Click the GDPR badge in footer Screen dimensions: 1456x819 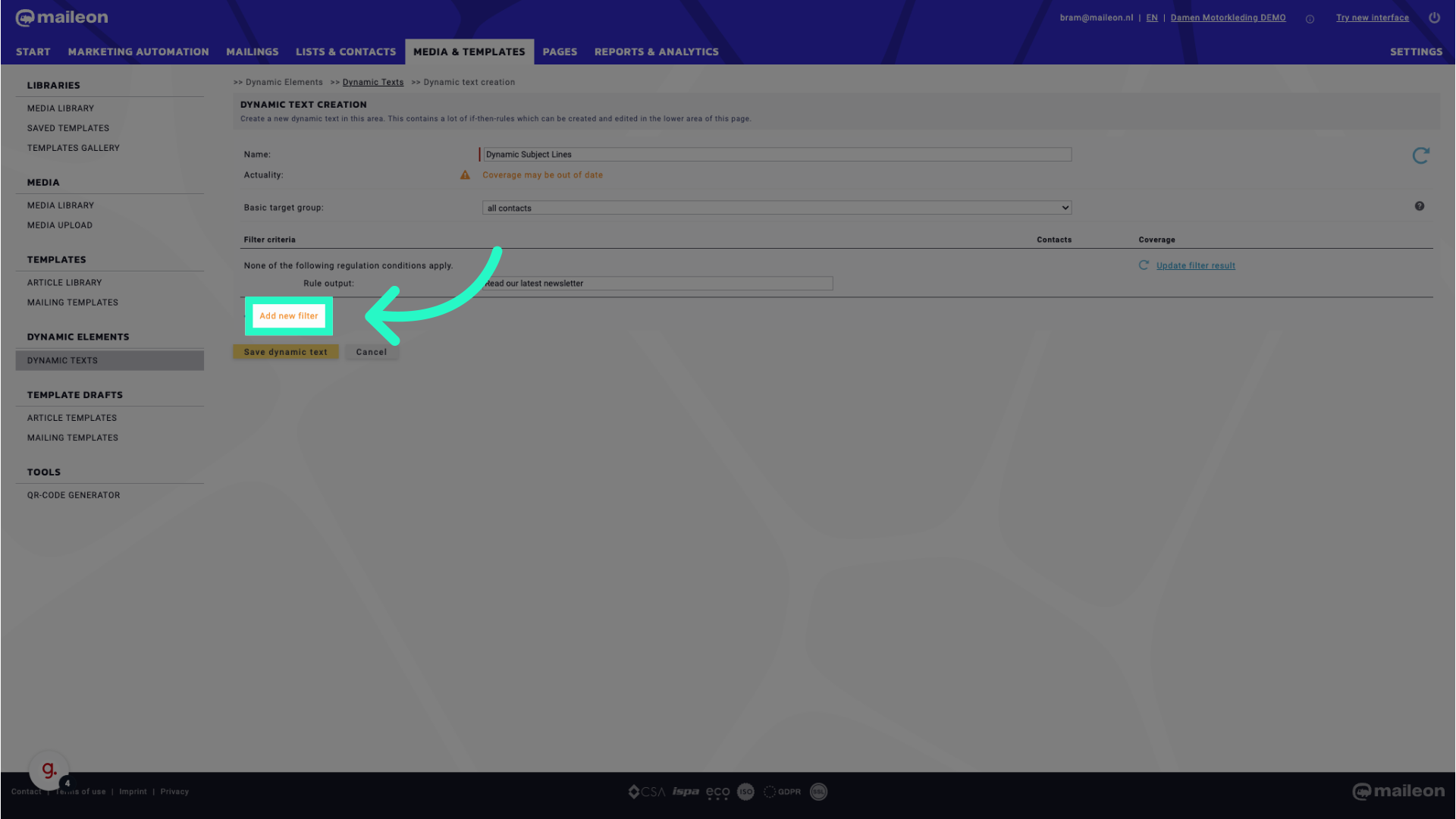tap(782, 792)
